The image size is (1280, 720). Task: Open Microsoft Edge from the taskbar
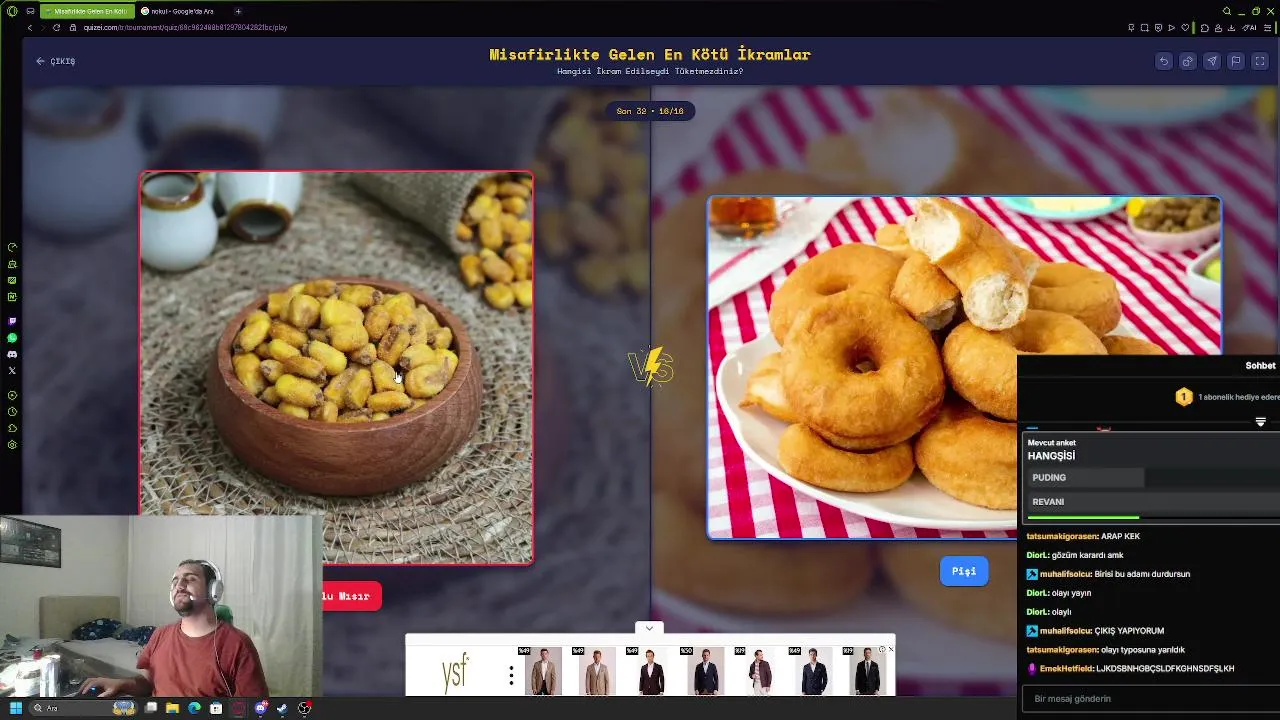coord(194,708)
